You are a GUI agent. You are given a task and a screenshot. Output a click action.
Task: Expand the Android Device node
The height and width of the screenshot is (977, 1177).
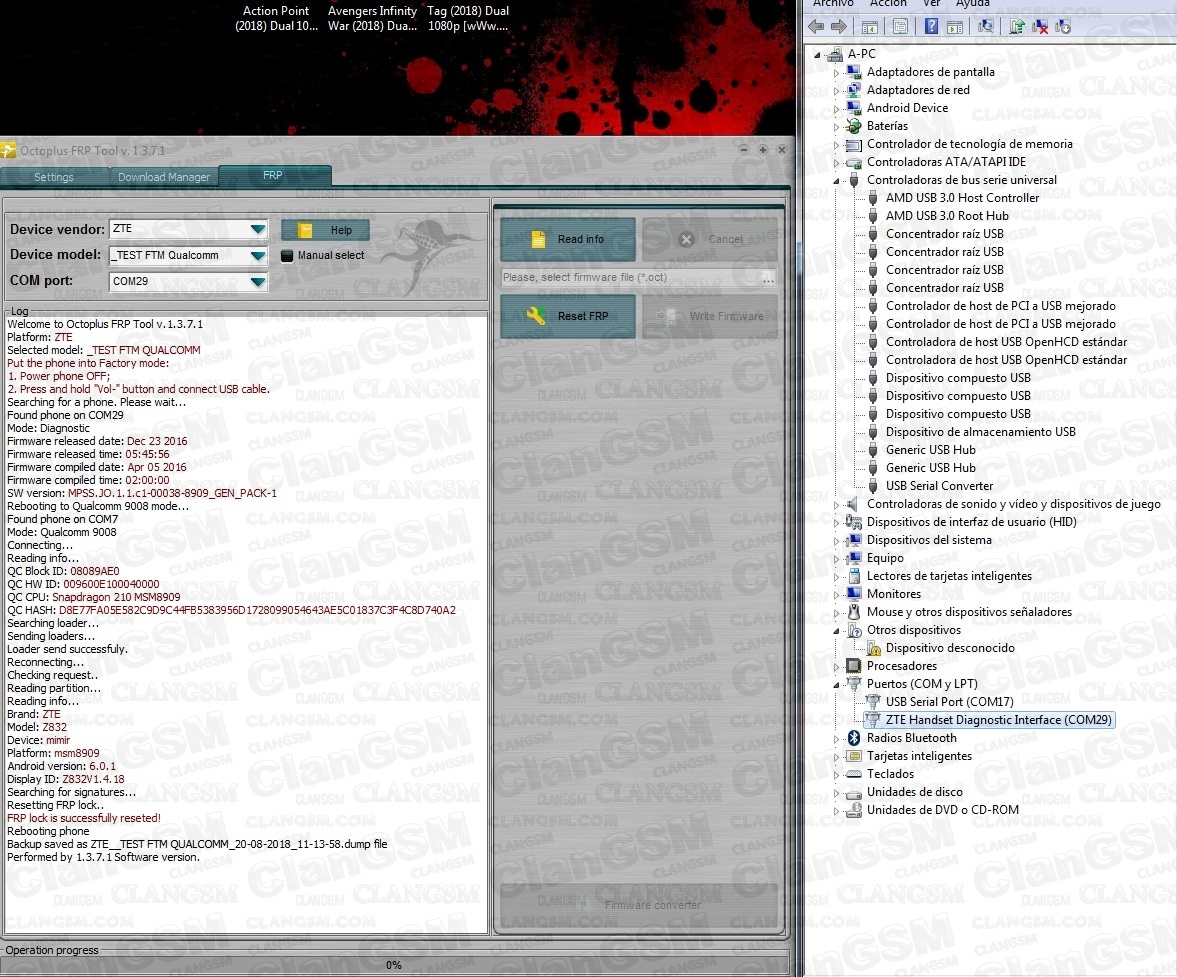[836, 109]
